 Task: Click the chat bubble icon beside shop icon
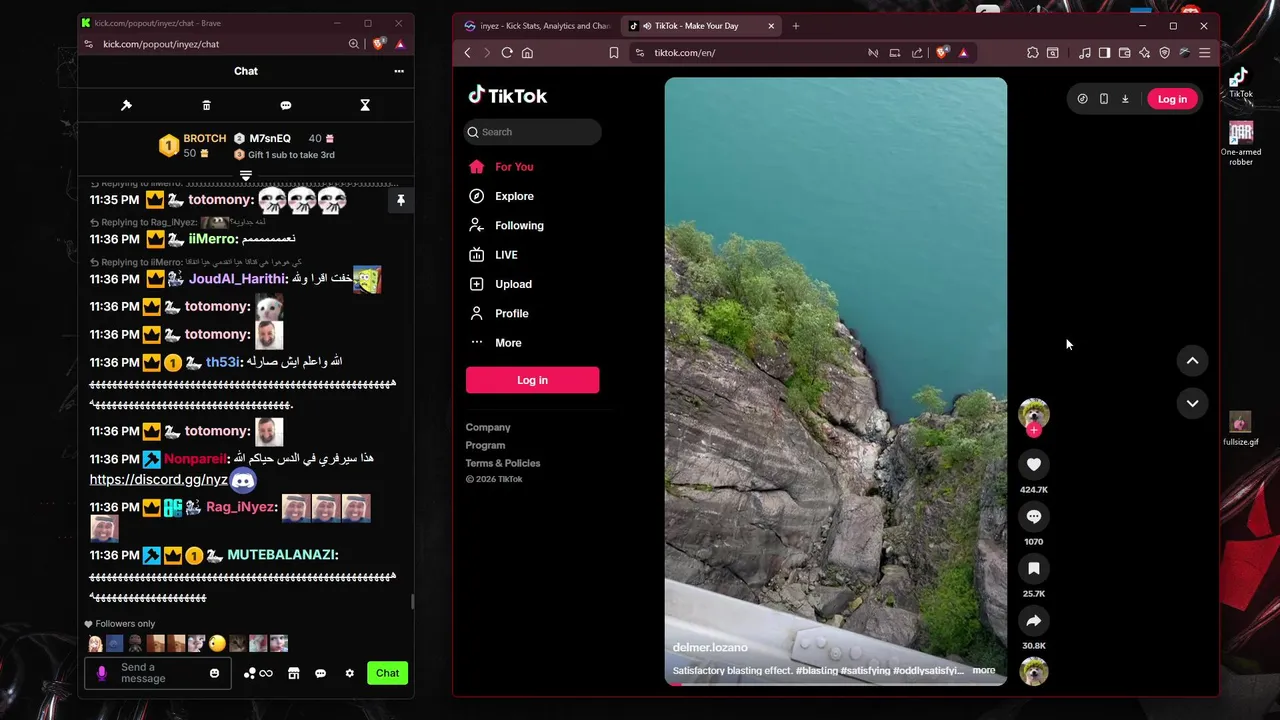pyautogui.click(x=320, y=673)
